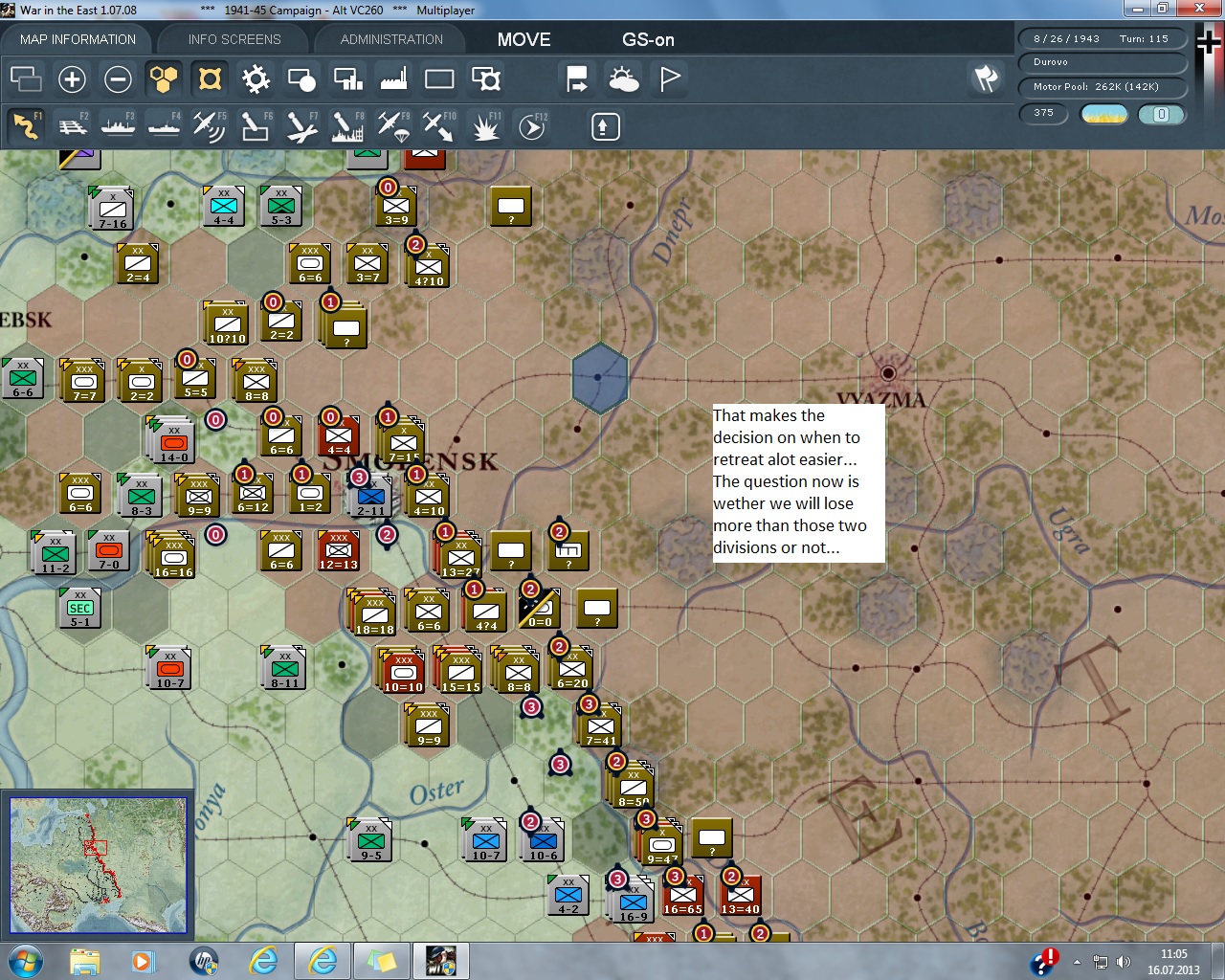The height and width of the screenshot is (980, 1225).
Task: Select amphibious transport mode (F4)
Action: (164, 125)
